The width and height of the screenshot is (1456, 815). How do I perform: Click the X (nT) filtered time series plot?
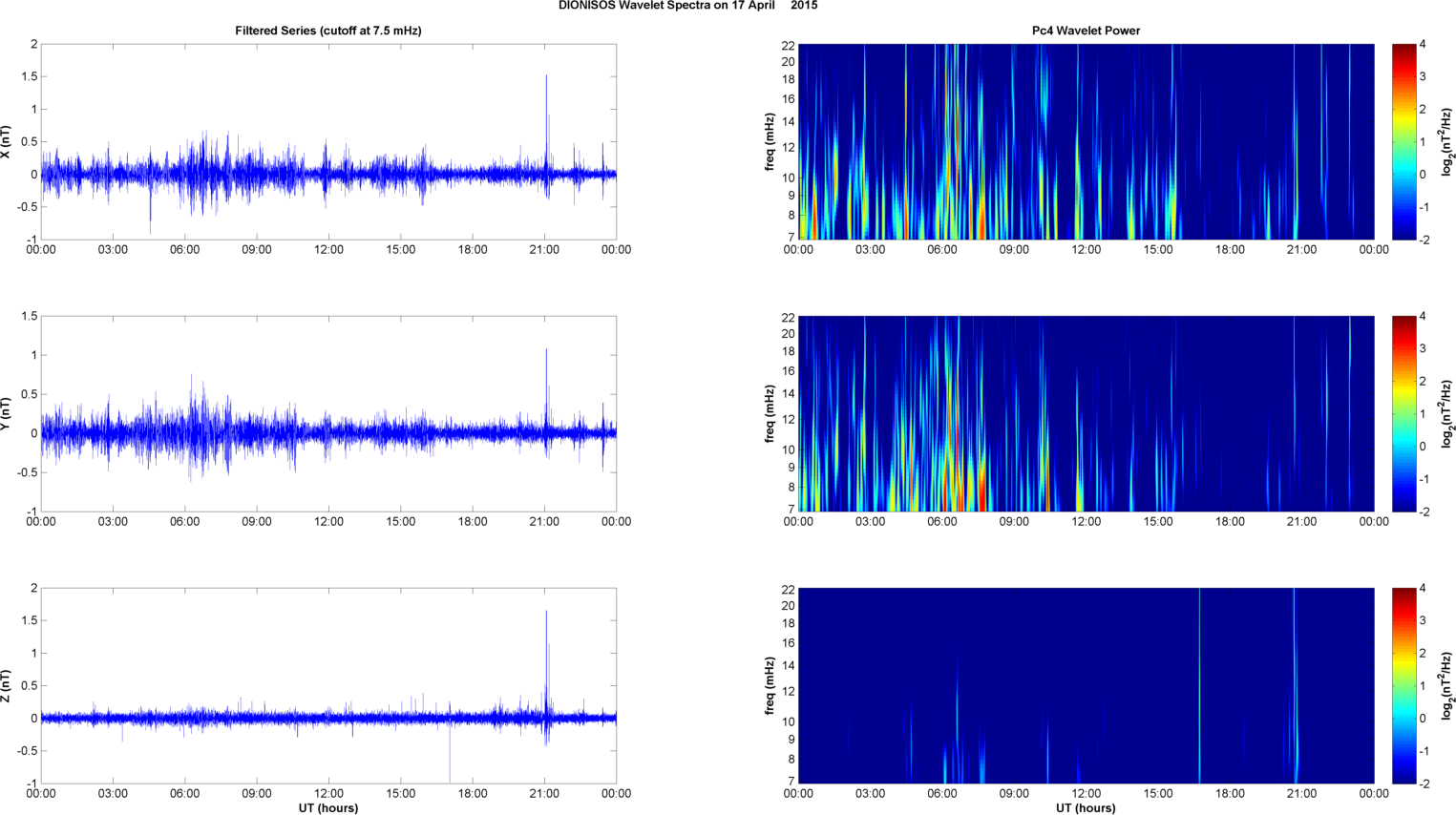328,141
